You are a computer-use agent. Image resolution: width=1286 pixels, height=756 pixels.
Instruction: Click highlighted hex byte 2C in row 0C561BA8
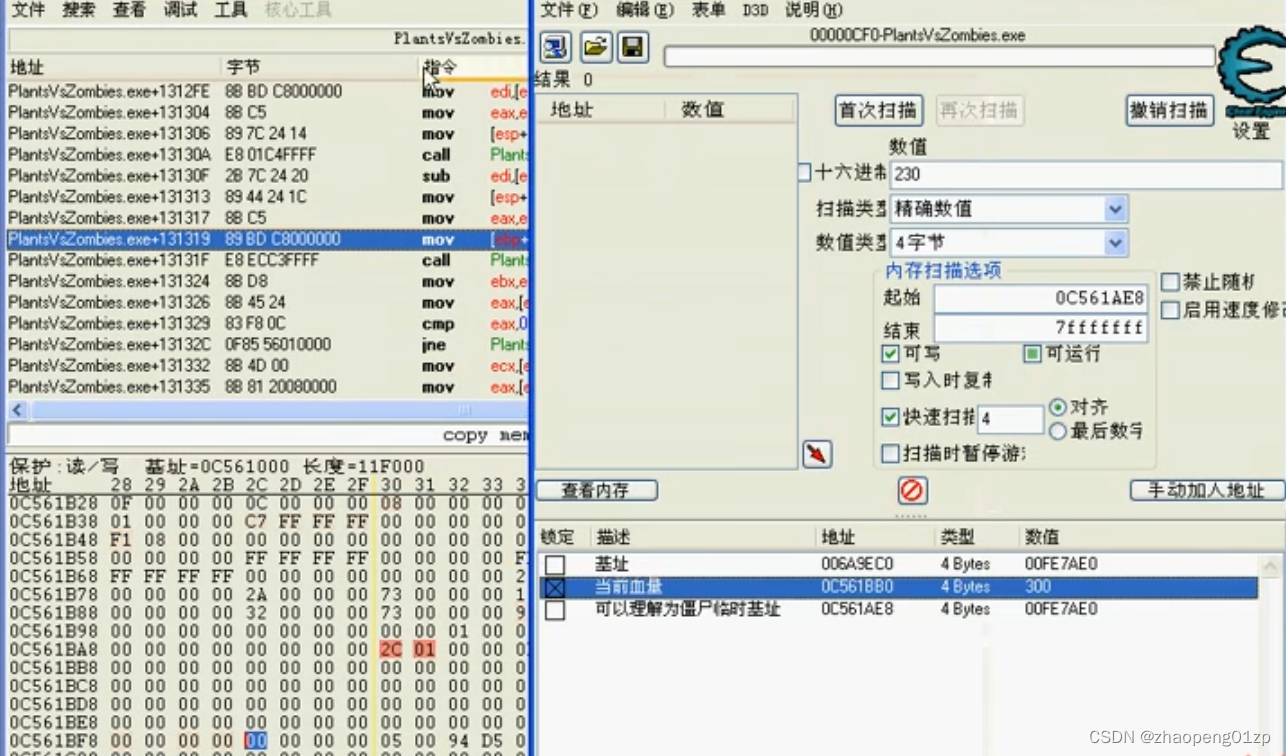[x=391, y=649]
